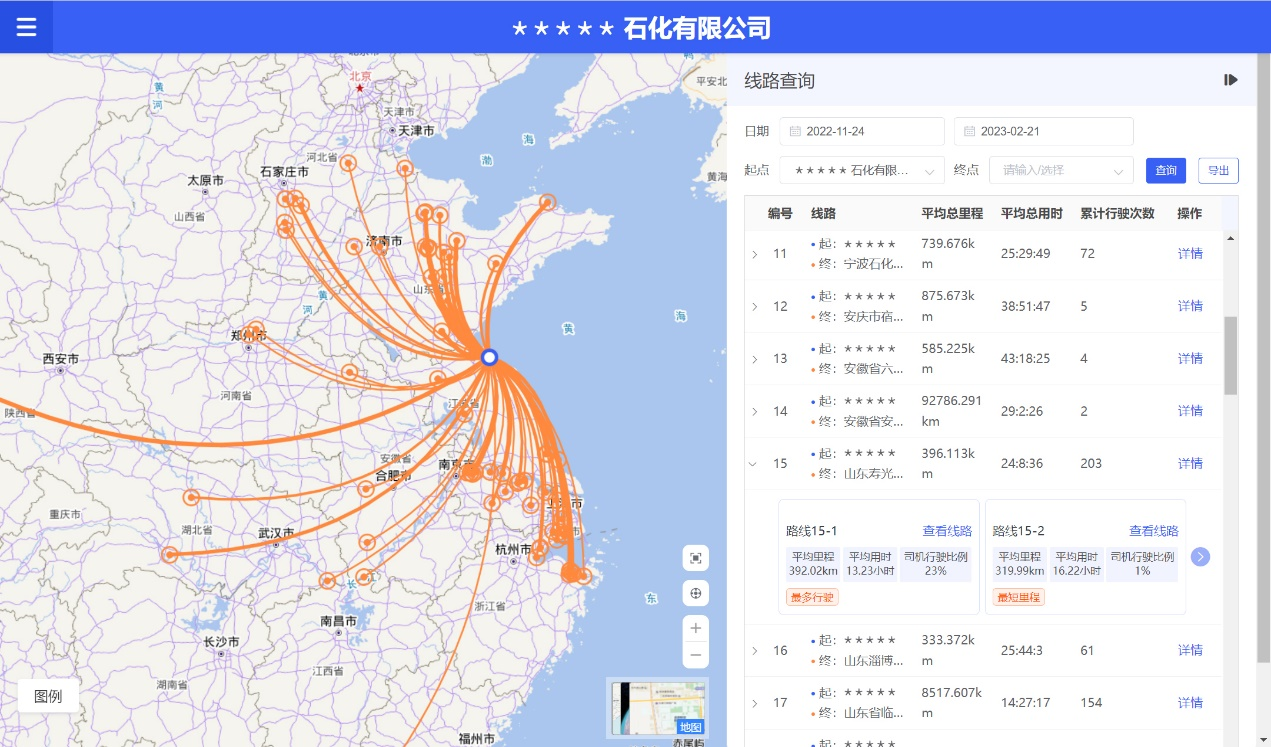Open the 图例 legend button
Viewport: 1271px width, 747px height.
click(x=48, y=696)
